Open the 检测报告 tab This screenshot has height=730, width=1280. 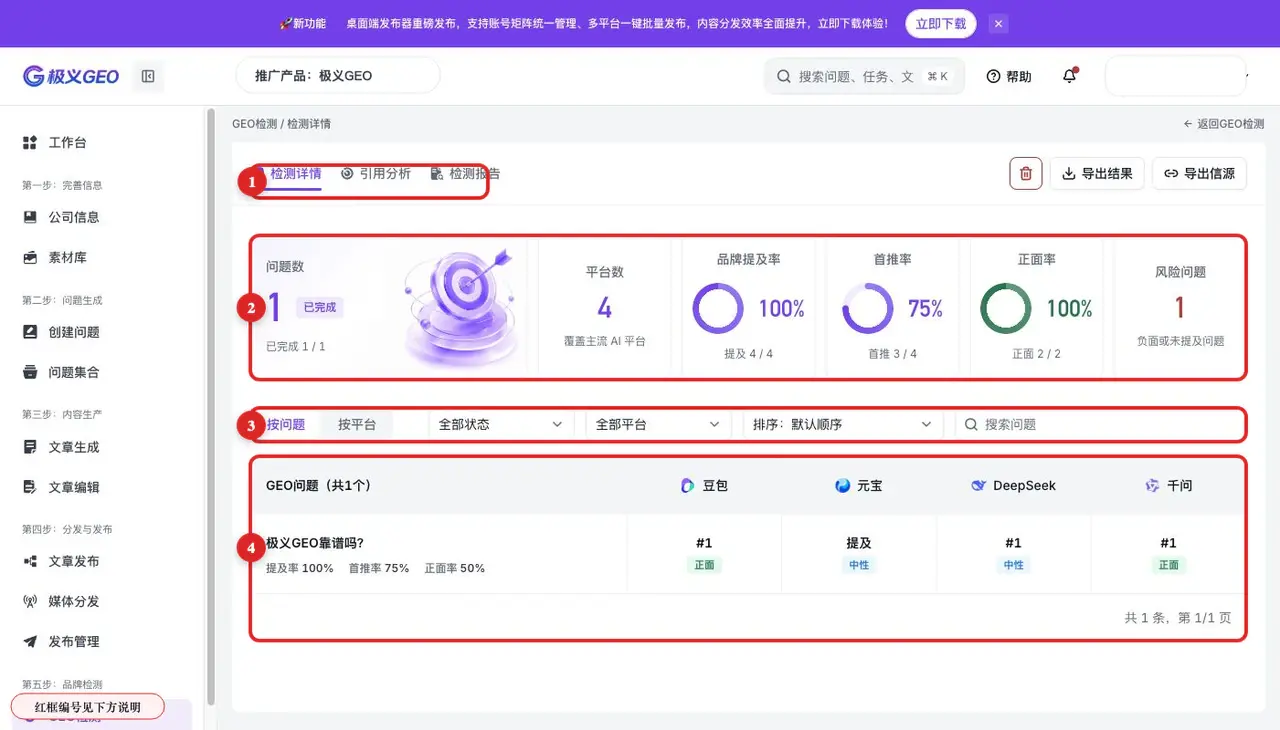tap(465, 173)
